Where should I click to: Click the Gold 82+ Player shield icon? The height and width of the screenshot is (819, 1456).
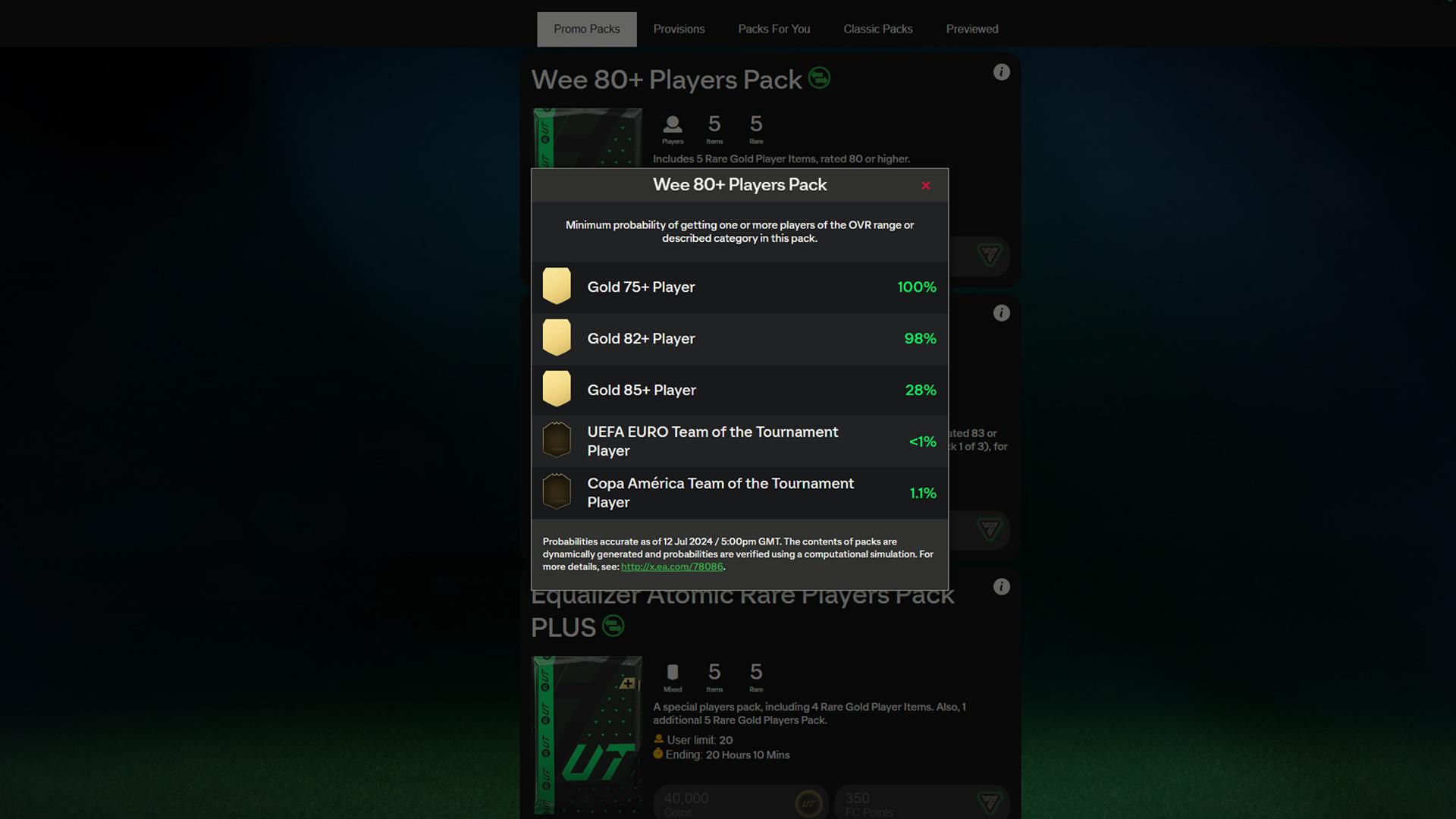coord(556,337)
